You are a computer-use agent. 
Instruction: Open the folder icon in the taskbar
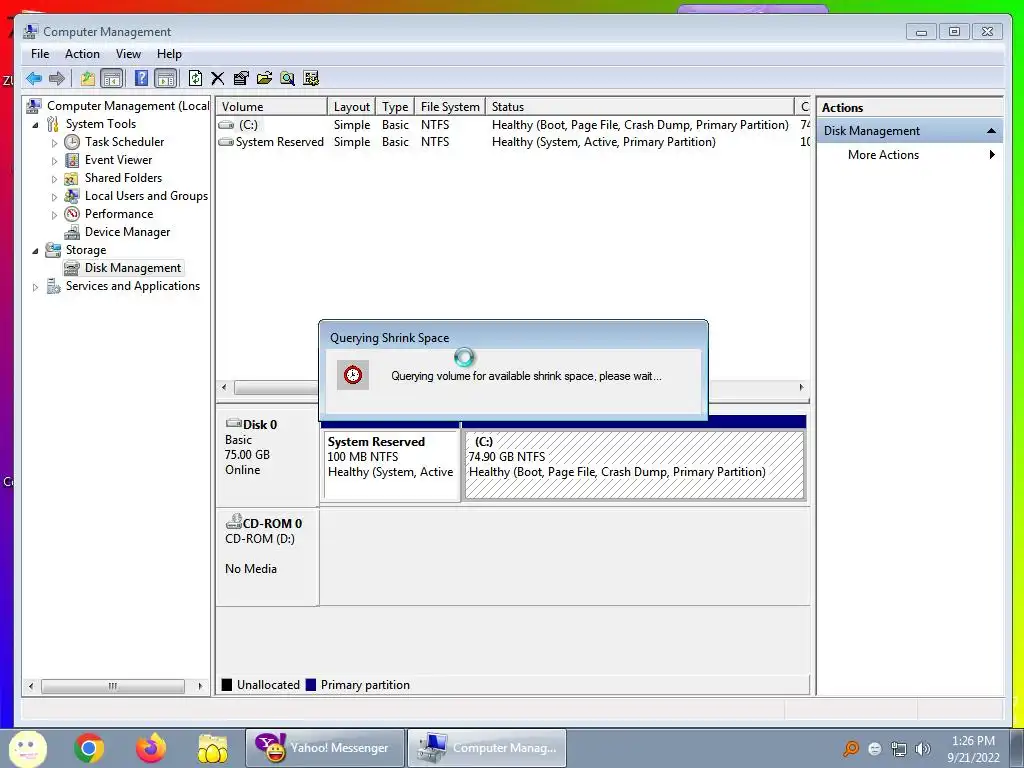click(213, 748)
